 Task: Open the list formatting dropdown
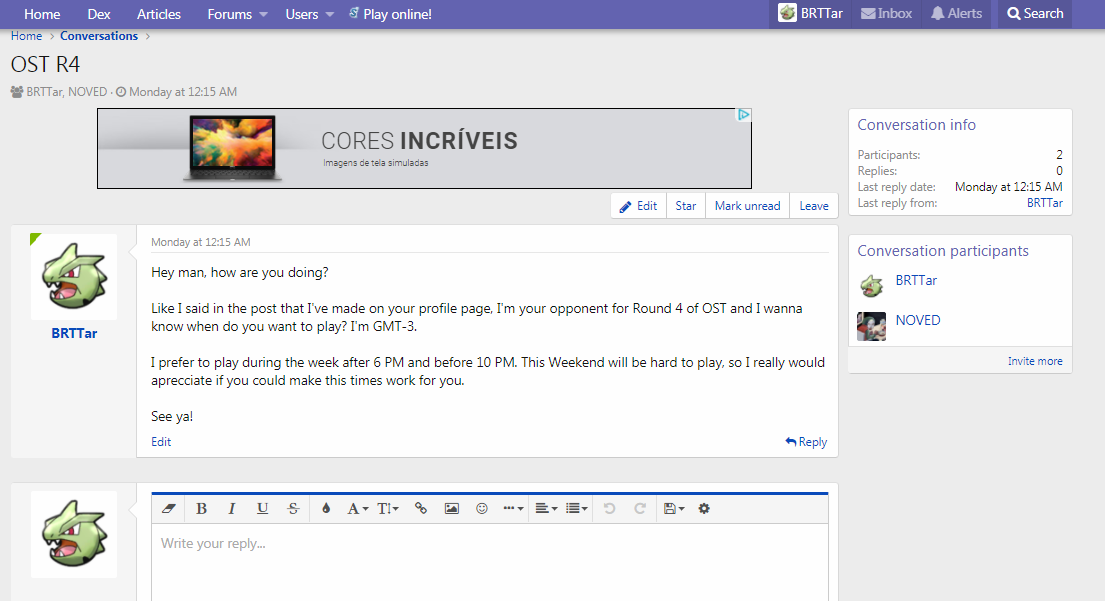(x=576, y=508)
